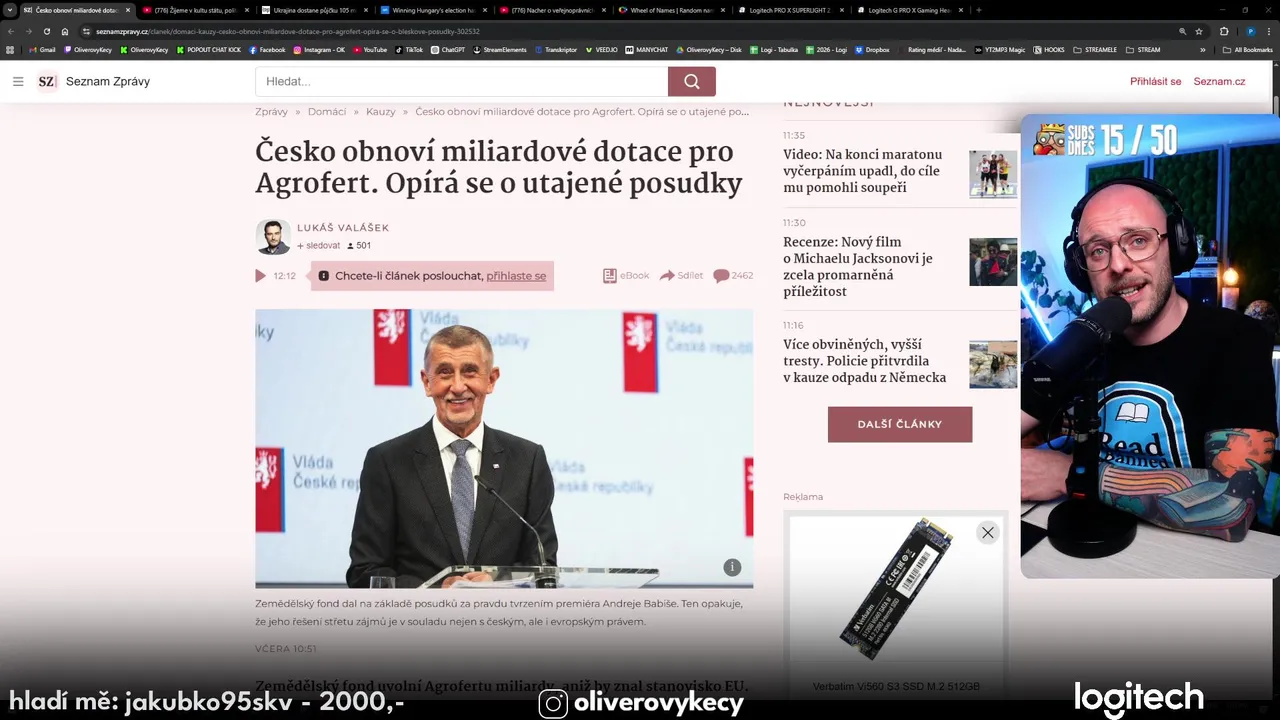Open Facebook bookmark
Image resolution: width=1280 pixels, height=720 pixels.
coord(267,49)
